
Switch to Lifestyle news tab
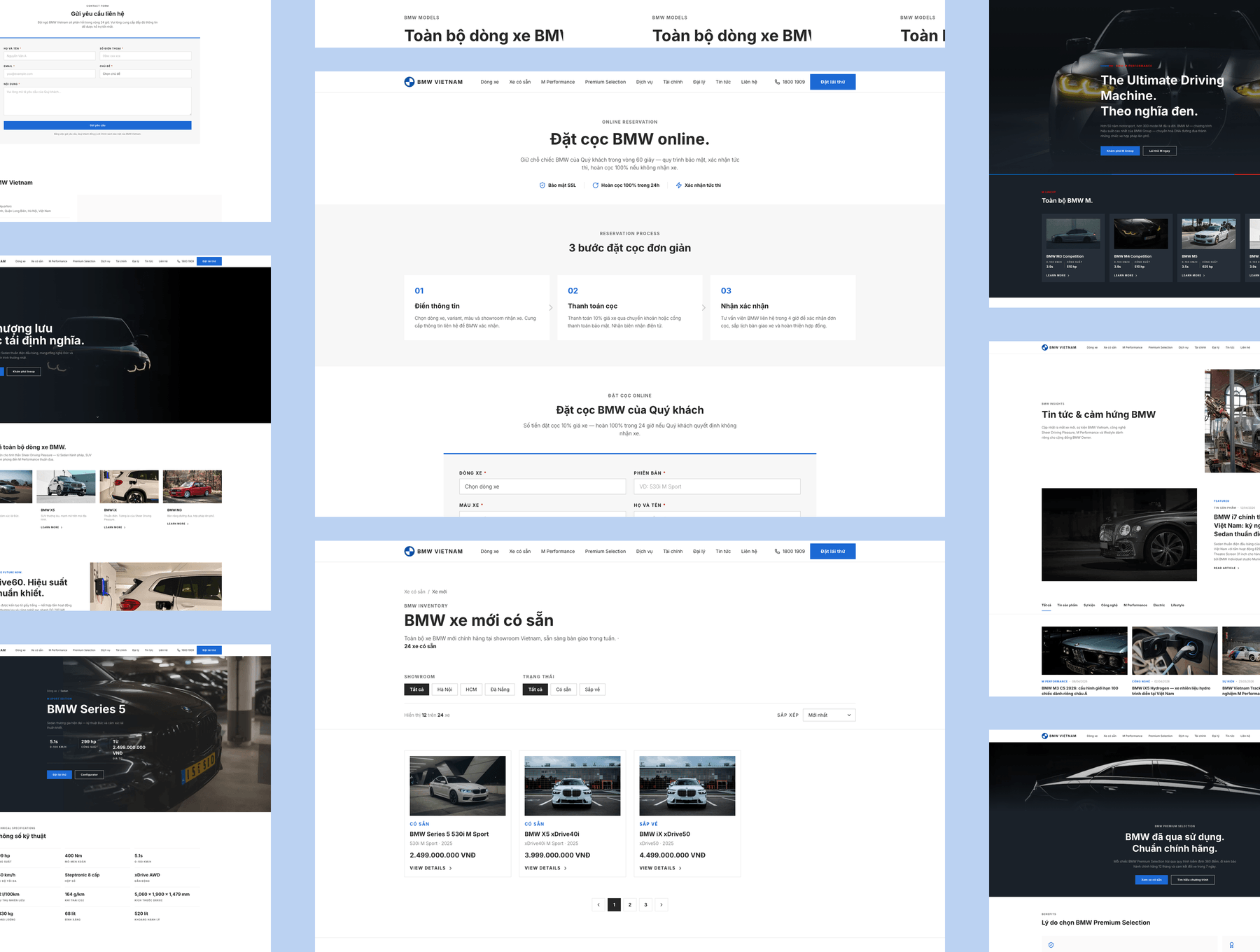[x=1177, y=605]
